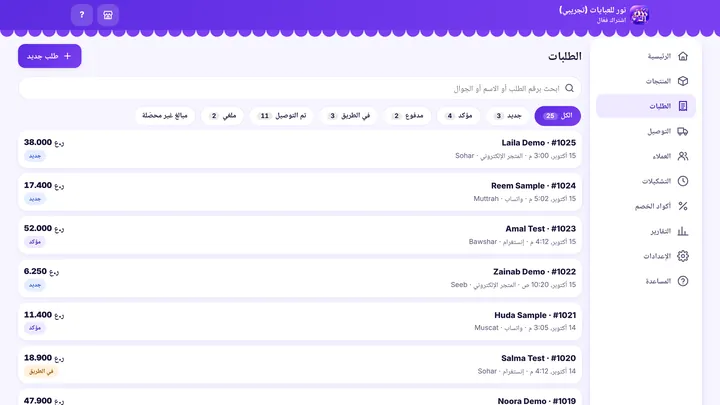The image size is (720, 405).
Task: Open order Amal Test #1023
Action: [300, 235]
